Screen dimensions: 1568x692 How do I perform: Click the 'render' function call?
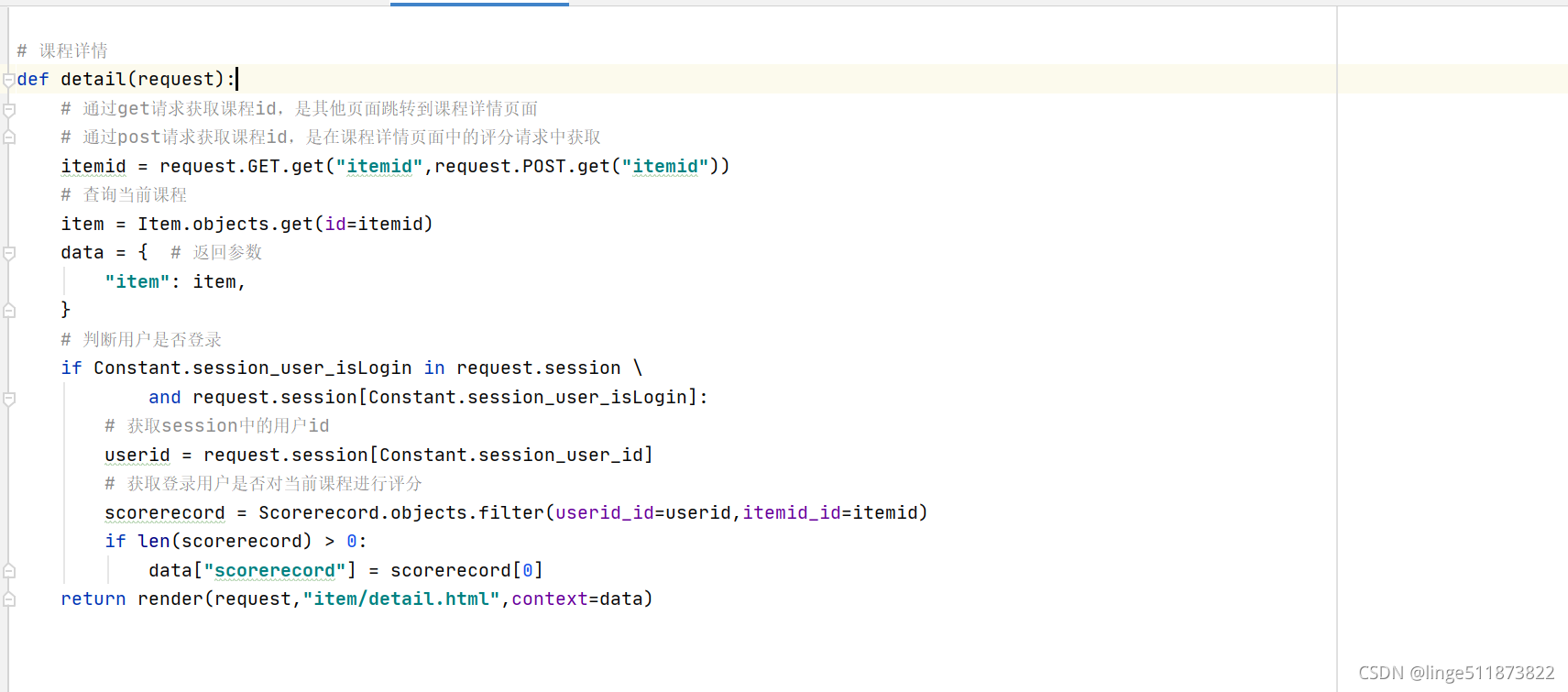click(x=170, y=599)
